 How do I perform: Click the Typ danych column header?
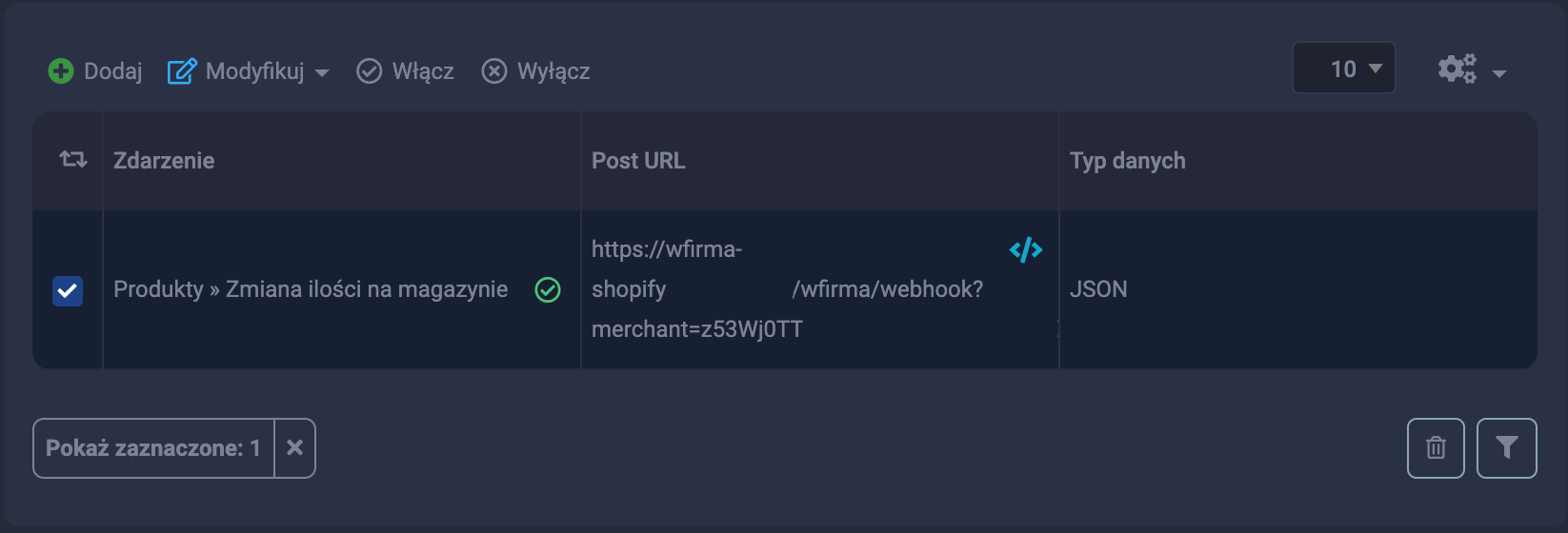pyautogui.click(x=1127, y=161)
